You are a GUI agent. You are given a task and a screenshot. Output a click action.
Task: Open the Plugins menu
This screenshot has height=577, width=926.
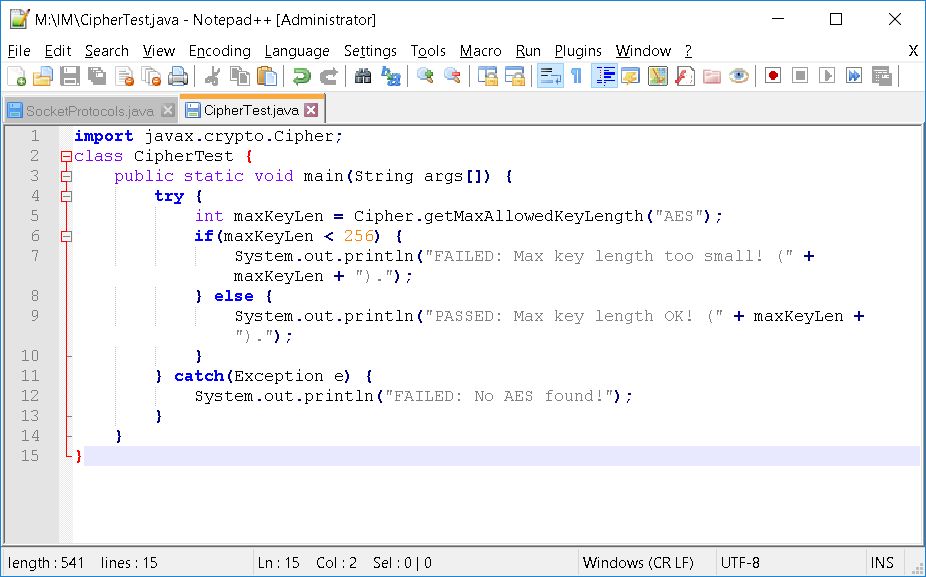click(x=578, y=51)
